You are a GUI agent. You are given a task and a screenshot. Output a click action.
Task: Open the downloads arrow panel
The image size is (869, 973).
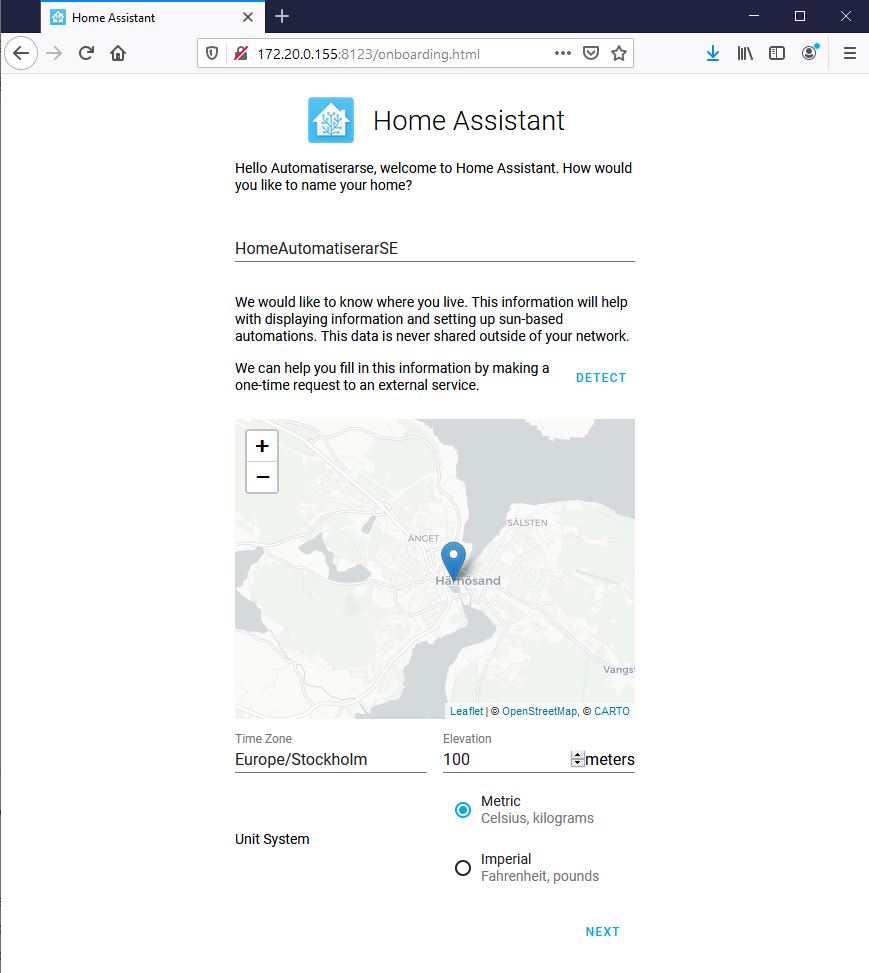pyautogui.click(x=713, y=53)
